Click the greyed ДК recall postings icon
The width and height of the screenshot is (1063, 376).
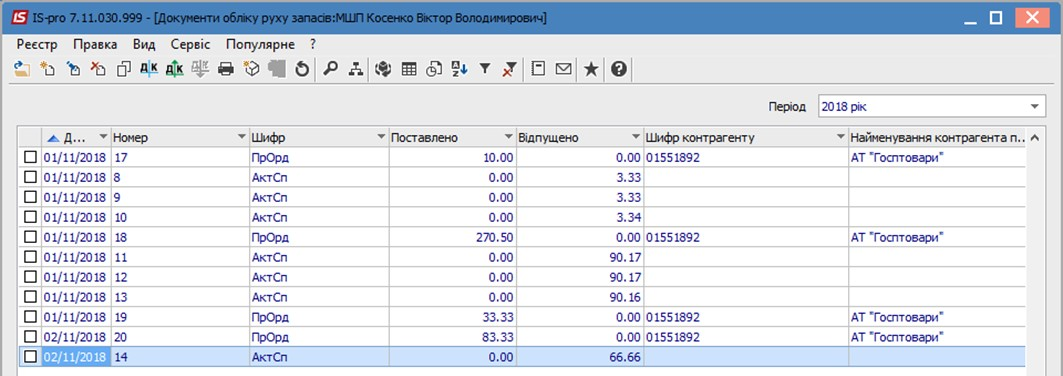click(199, 69)
